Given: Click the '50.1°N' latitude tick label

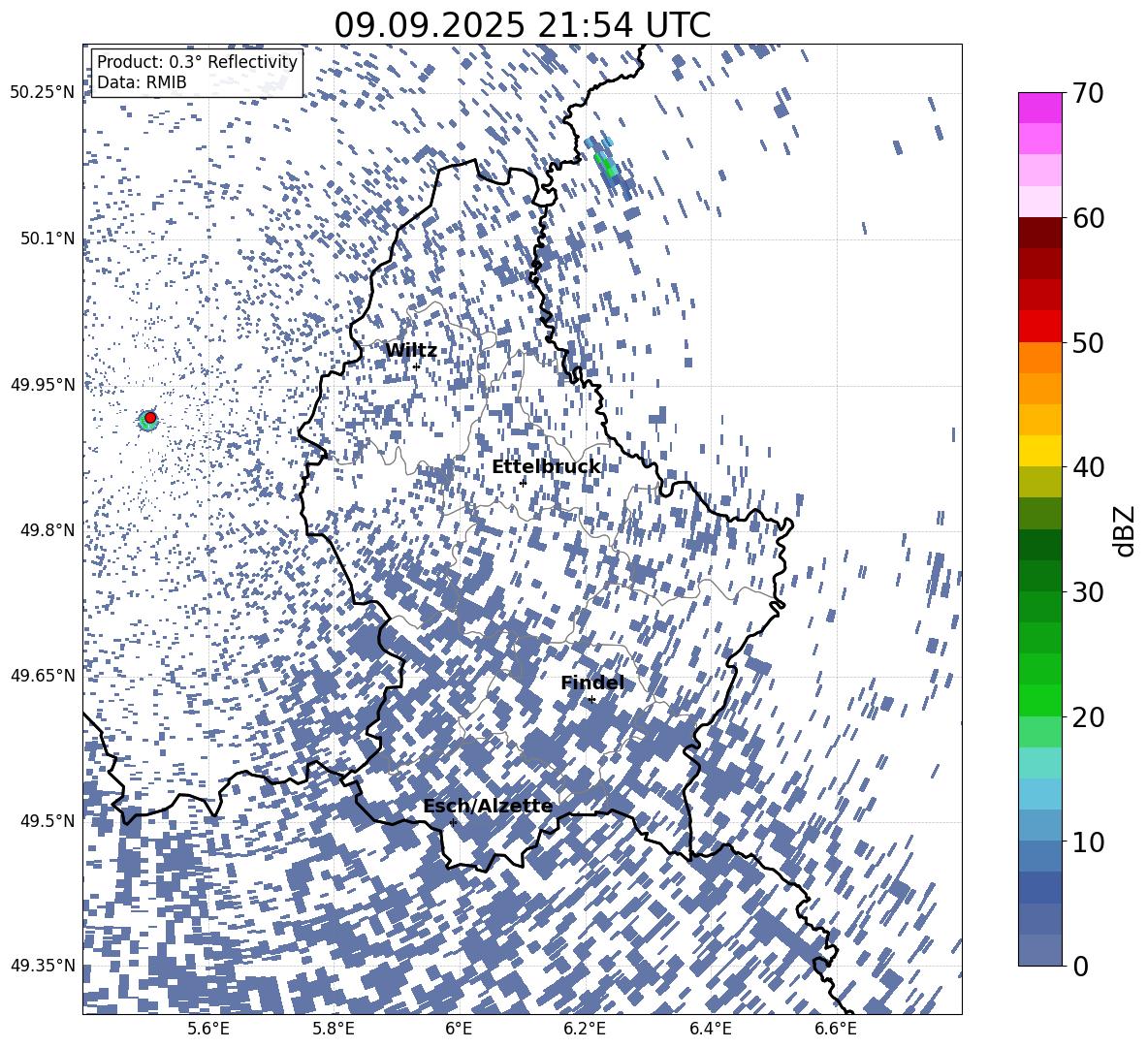Looking at the screenshot, I should click(x=47, y=238).
